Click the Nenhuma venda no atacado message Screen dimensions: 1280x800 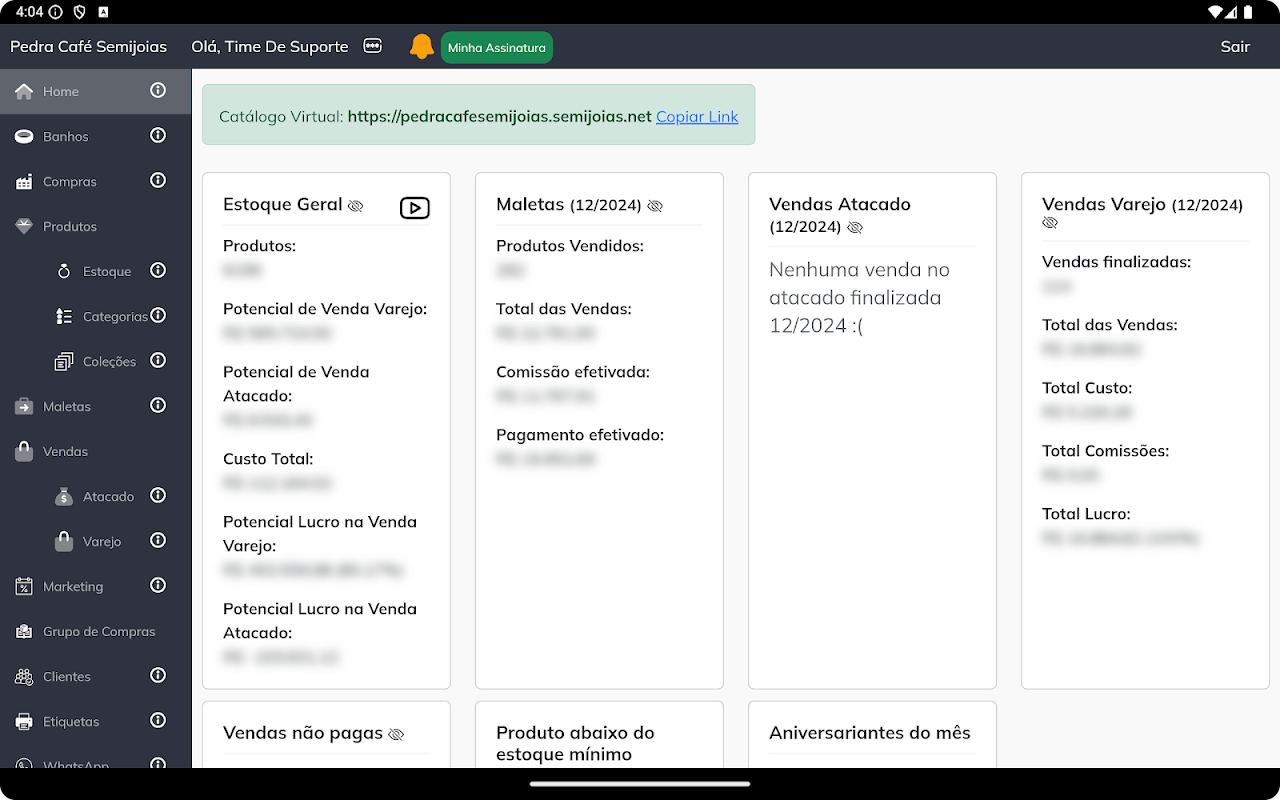[860, 297]
